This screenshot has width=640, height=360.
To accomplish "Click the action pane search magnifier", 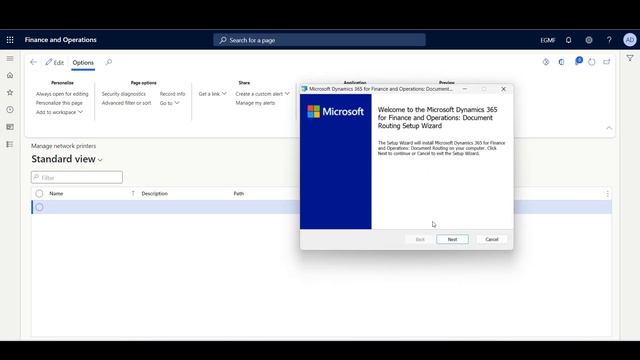I will (109, 62).
